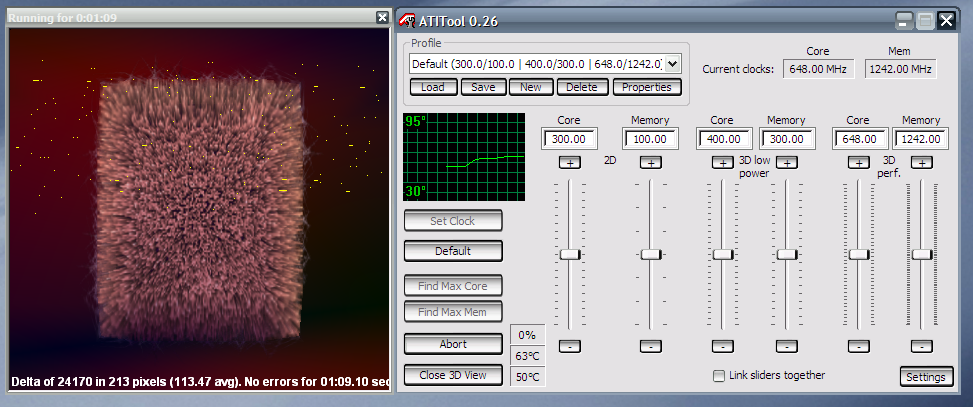Click the Save profile button
Screen dimensions: 973x407
[x=483, y=87]
